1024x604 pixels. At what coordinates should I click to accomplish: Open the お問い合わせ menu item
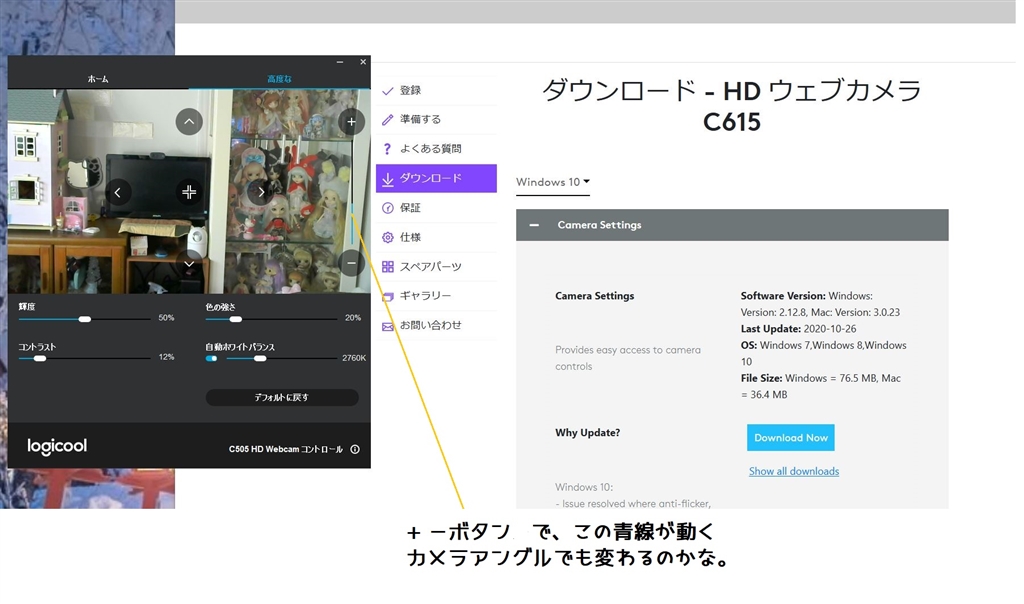436,326
